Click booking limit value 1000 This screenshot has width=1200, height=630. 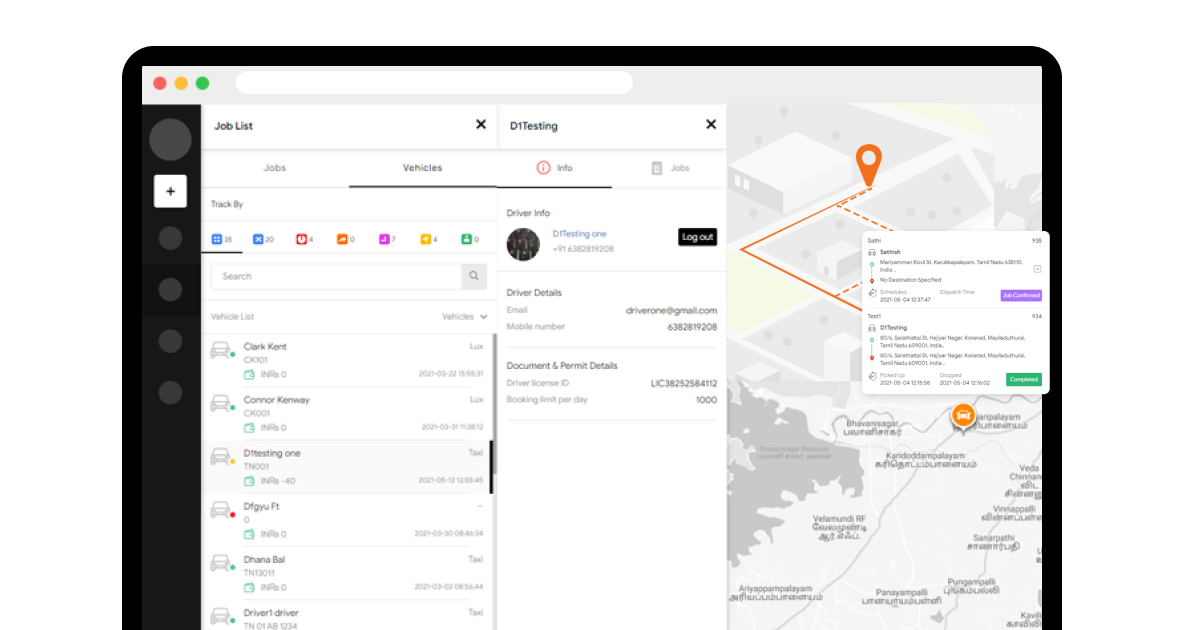(x=707, y=400)
